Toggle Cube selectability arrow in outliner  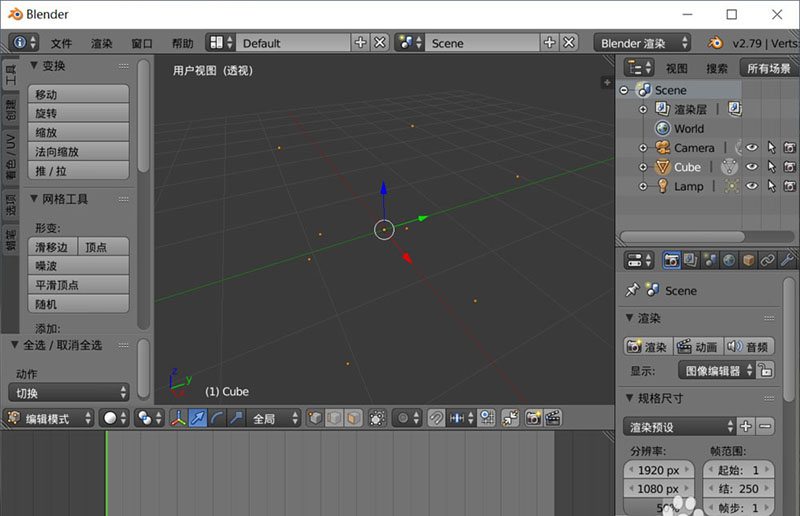click(771, 167)
